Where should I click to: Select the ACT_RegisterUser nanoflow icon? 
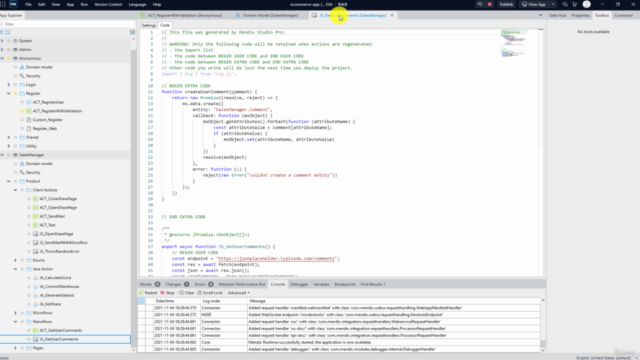[29, 102]
